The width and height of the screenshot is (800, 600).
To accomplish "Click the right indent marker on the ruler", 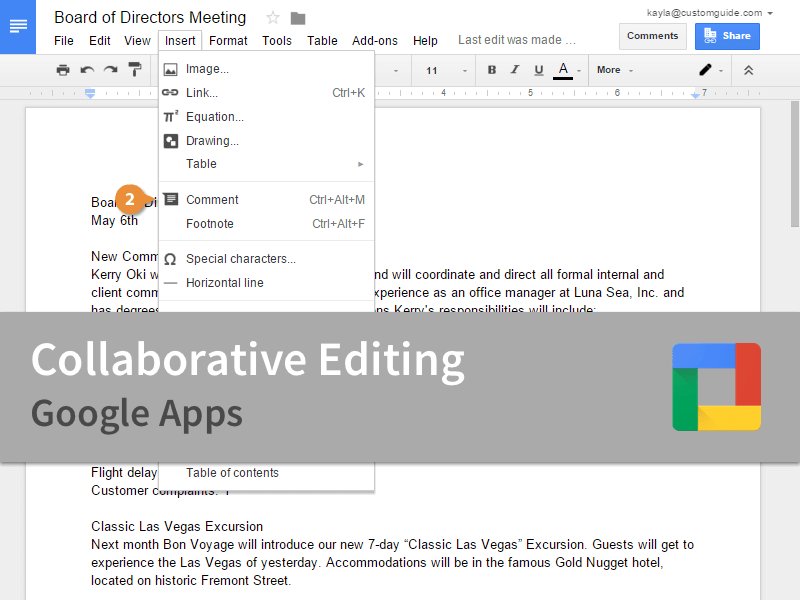I will click(695, 94).
